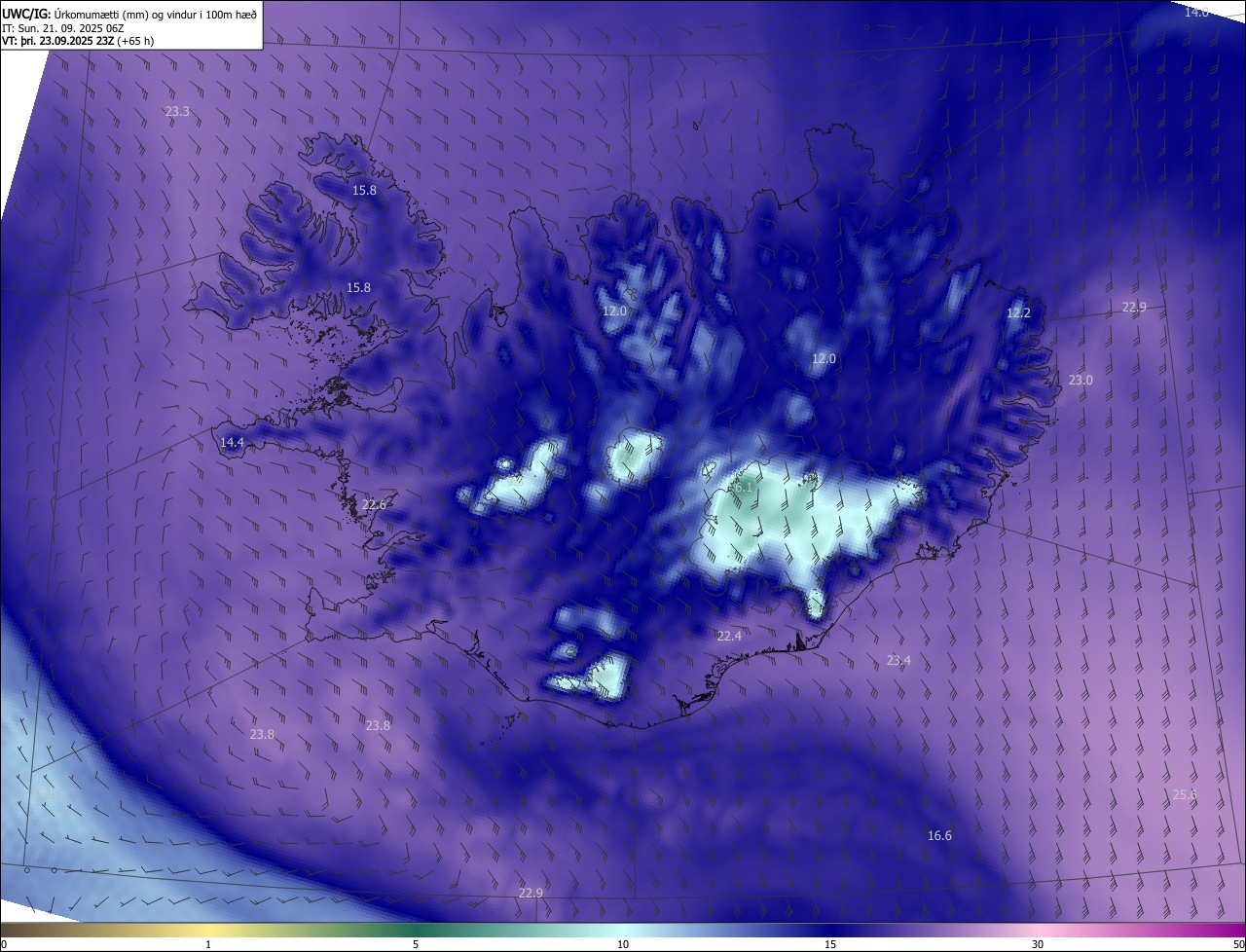The height and width of the screenshot is (952, 1246).
Task: Click the color scale tick label "15"
Action: click(x=830, y=945)
